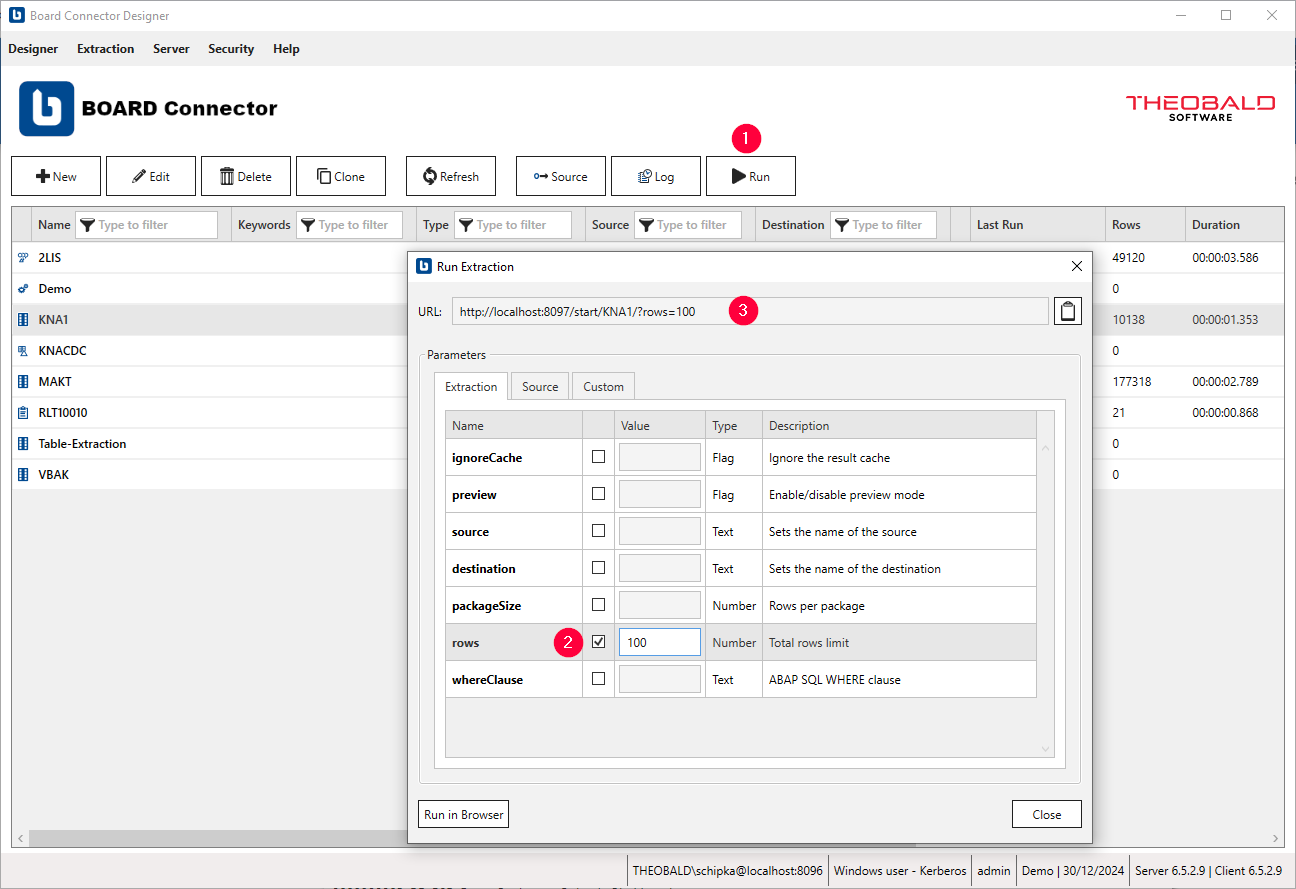This screenshot has width=1296, height=889.
Task: Click the Duration column header
Action: (1235, 225)
